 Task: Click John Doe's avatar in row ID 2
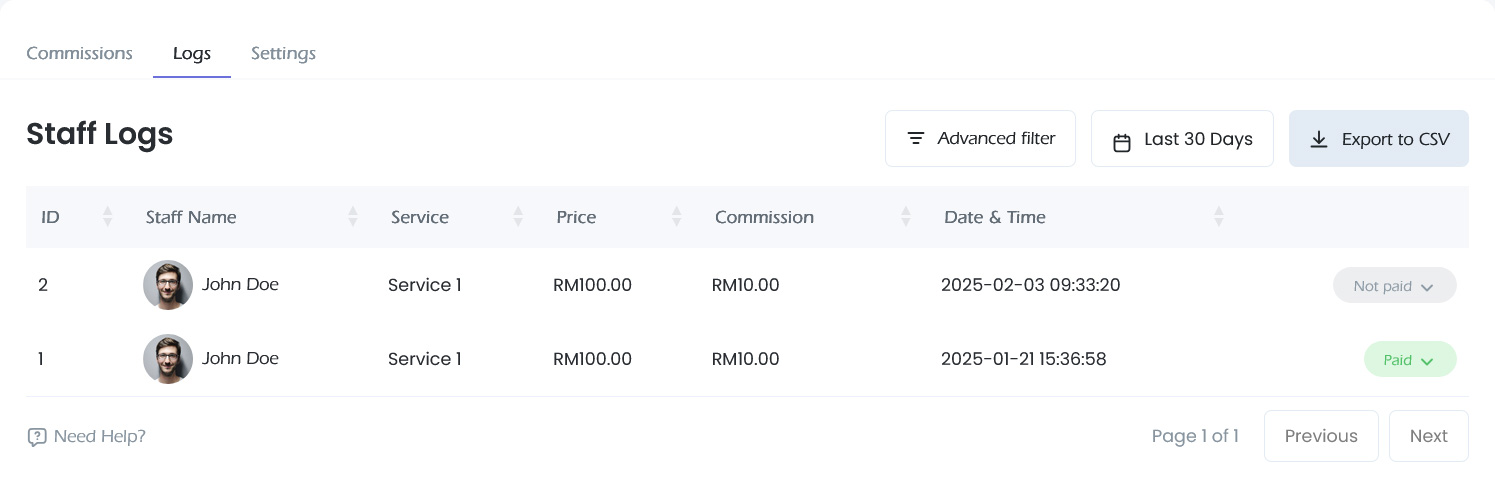point(168,285)
